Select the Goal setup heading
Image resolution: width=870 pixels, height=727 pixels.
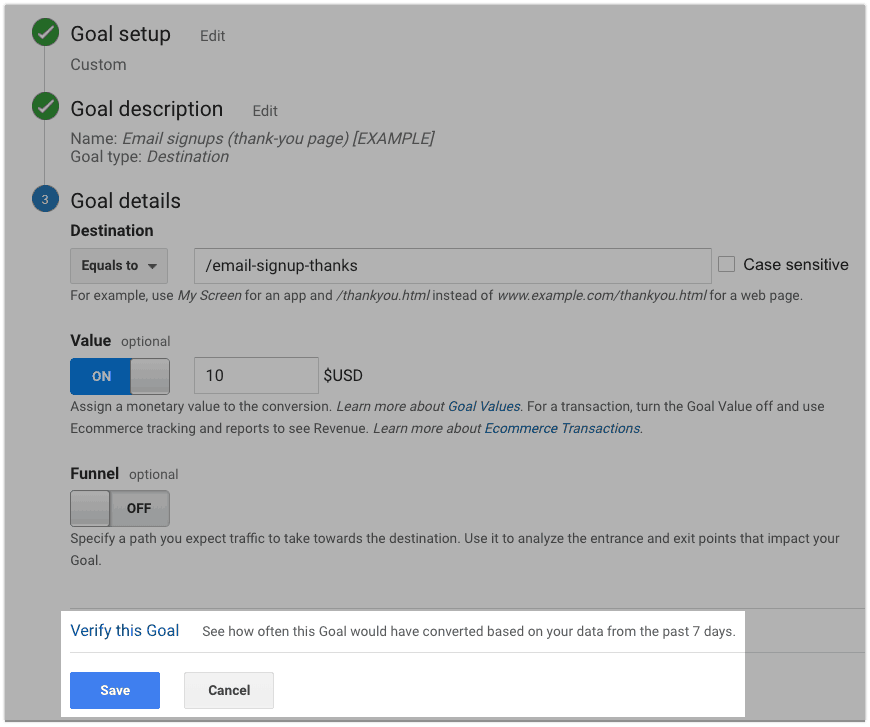[120, 34]
